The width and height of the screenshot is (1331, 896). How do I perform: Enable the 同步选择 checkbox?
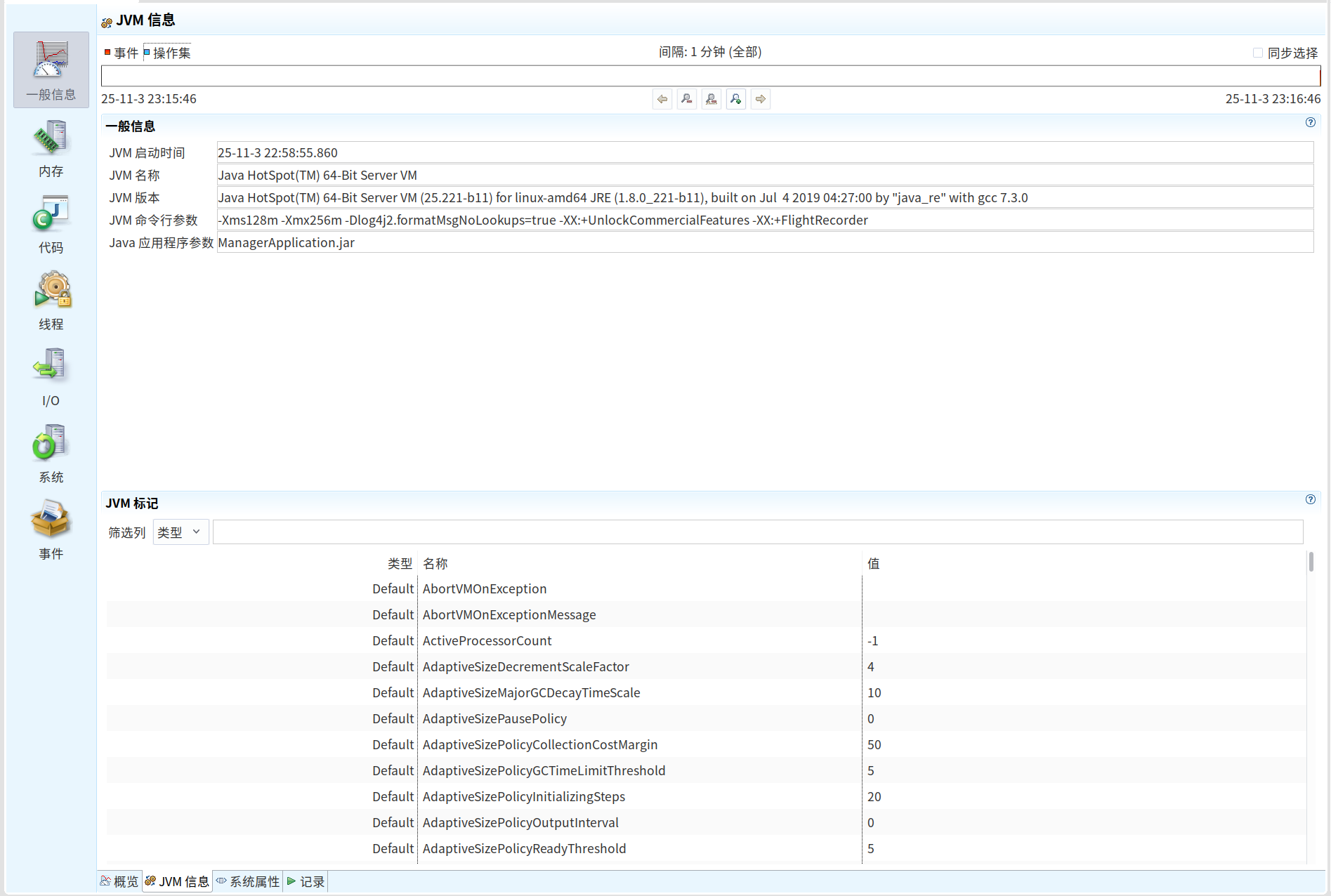click(1257, 53)
